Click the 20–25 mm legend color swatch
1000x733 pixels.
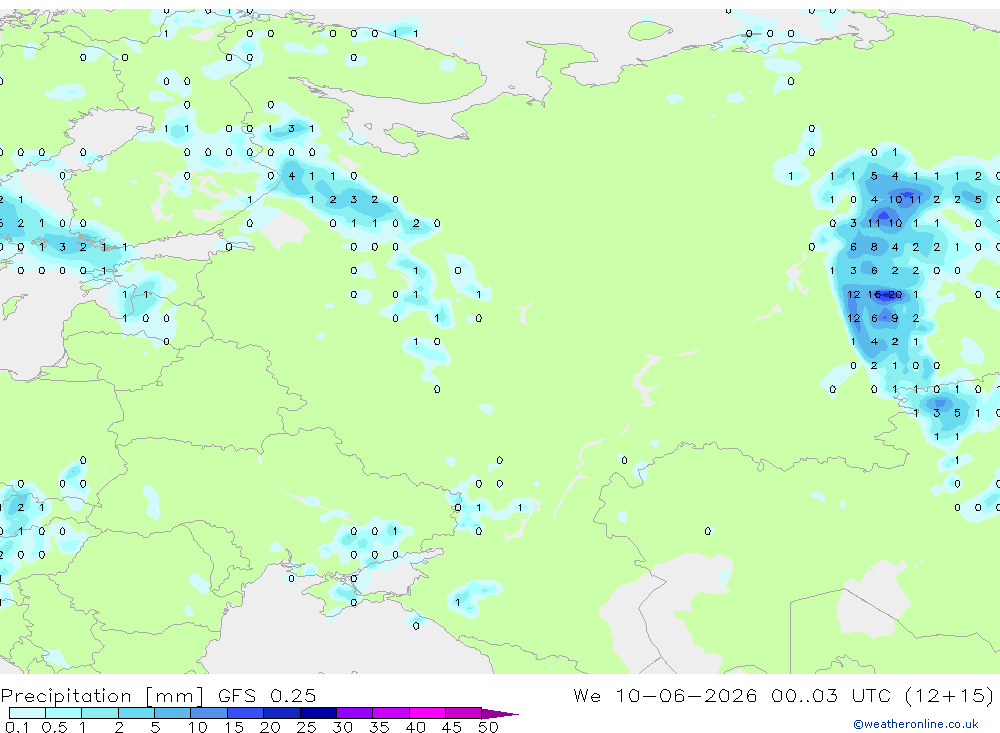click(281, 713)
